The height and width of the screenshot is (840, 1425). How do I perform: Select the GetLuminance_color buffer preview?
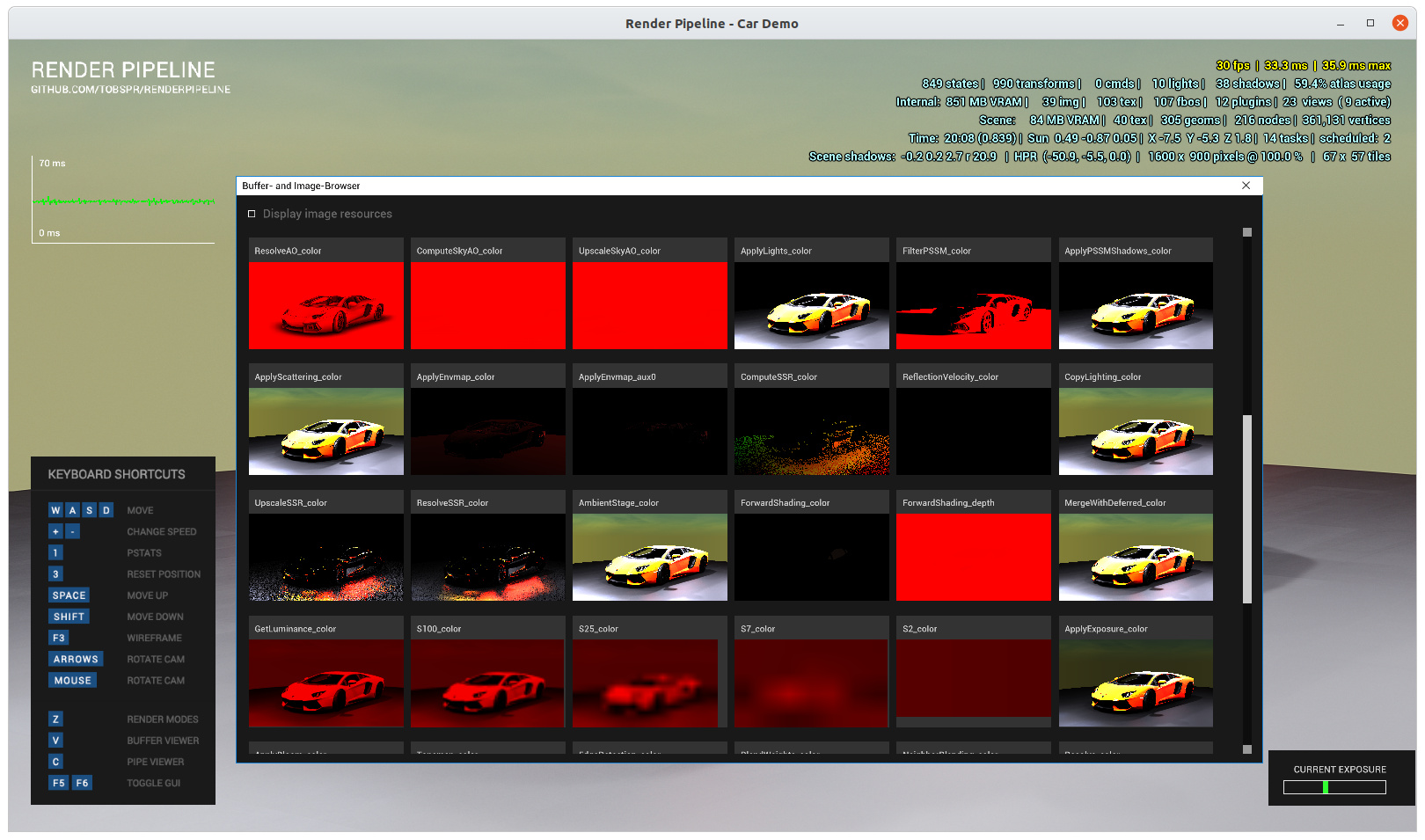coord(326,683)
